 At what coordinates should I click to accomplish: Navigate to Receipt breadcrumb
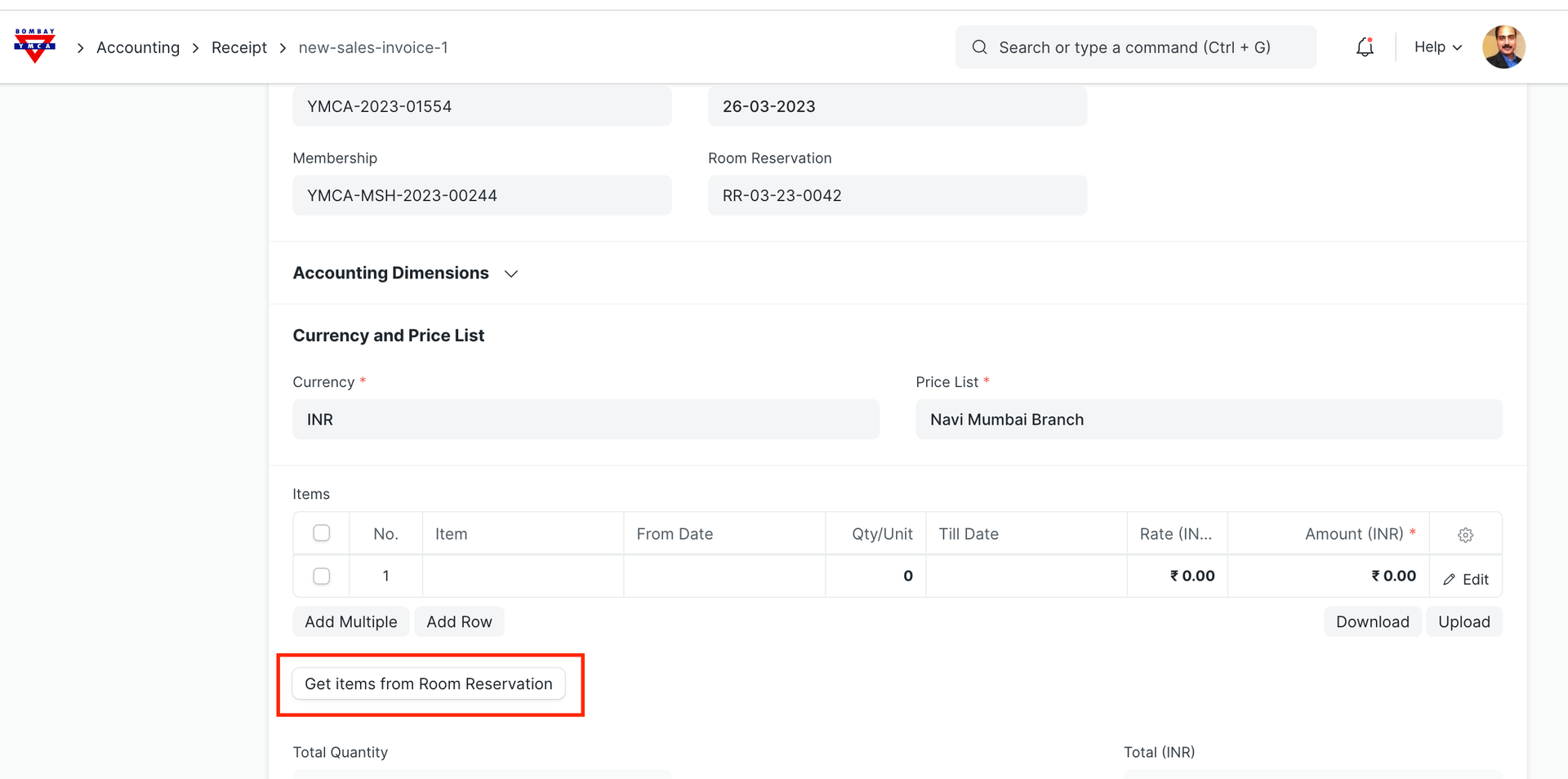click(x=238, y=47)
